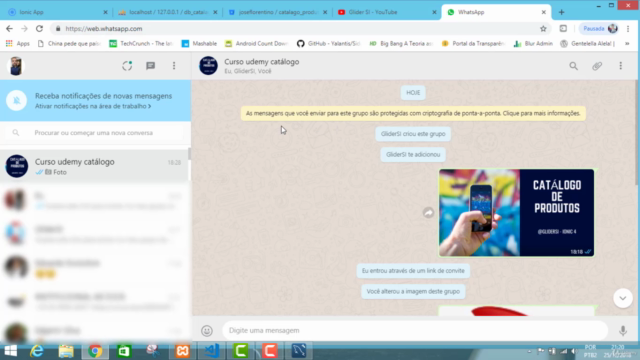640x360 pixels.
Task: Click the attach paperclip icon
Action: 597,66
